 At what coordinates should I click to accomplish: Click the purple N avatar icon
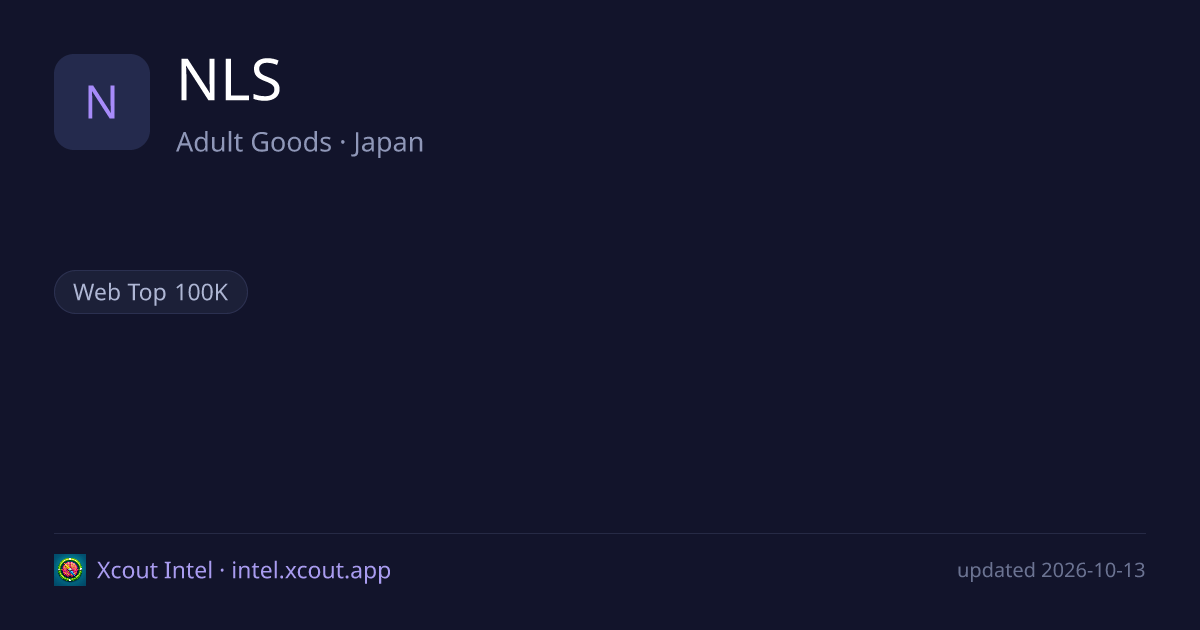pyautogui.click(x=102, y=102)
